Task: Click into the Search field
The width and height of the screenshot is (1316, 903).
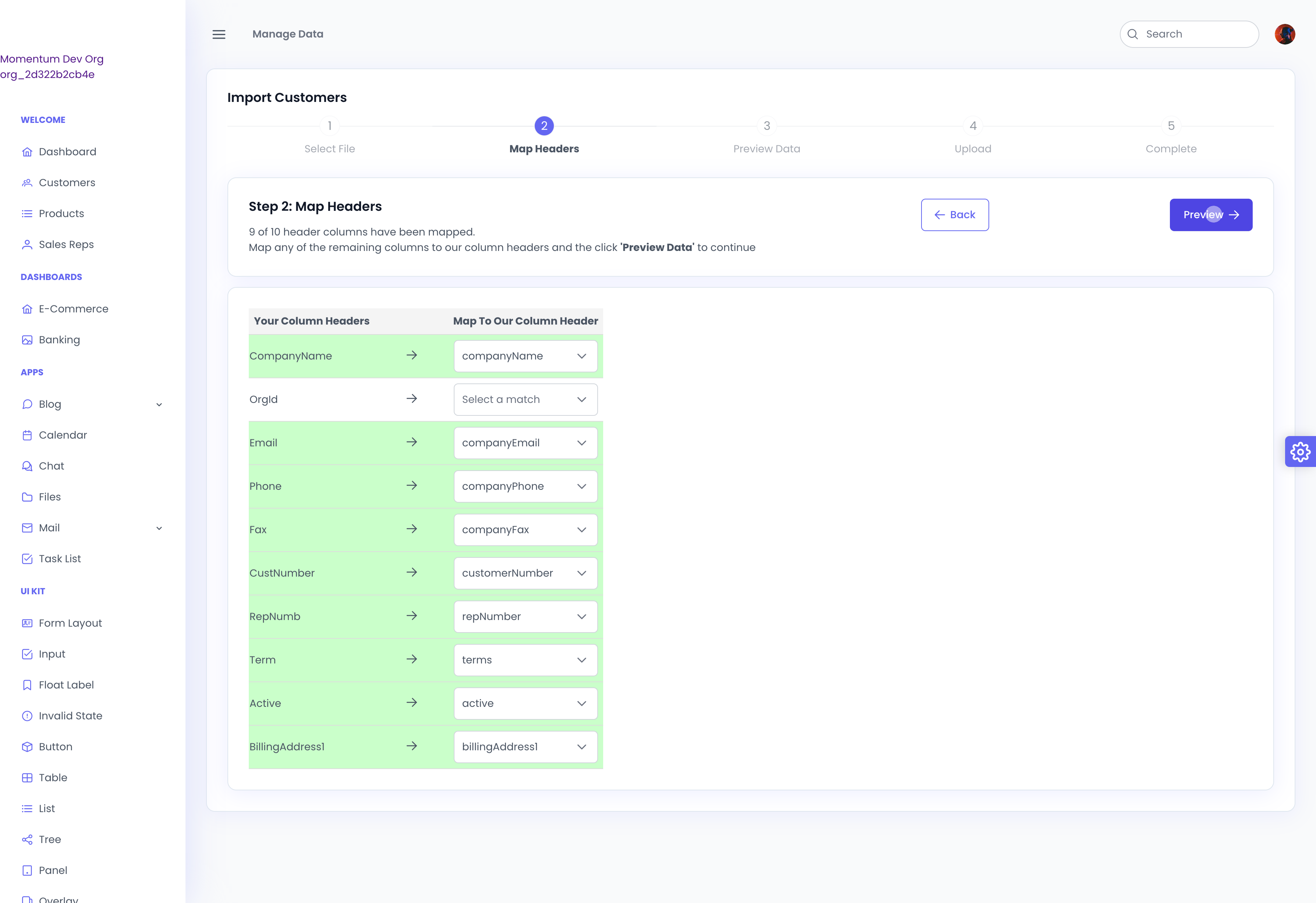Action: point(1189,34)
